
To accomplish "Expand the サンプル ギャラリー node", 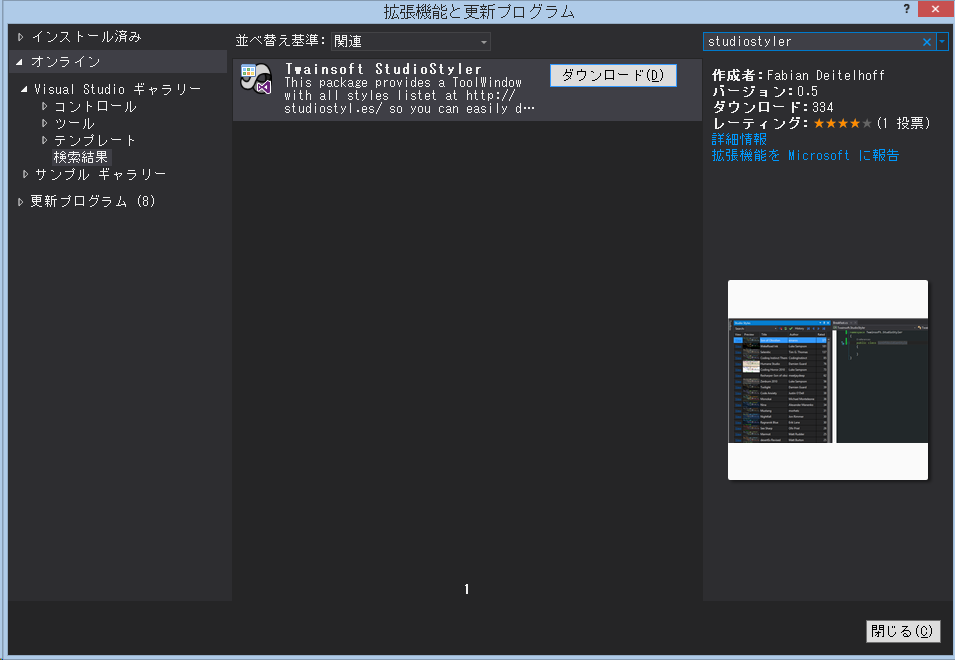I will (x=25, y=174).
